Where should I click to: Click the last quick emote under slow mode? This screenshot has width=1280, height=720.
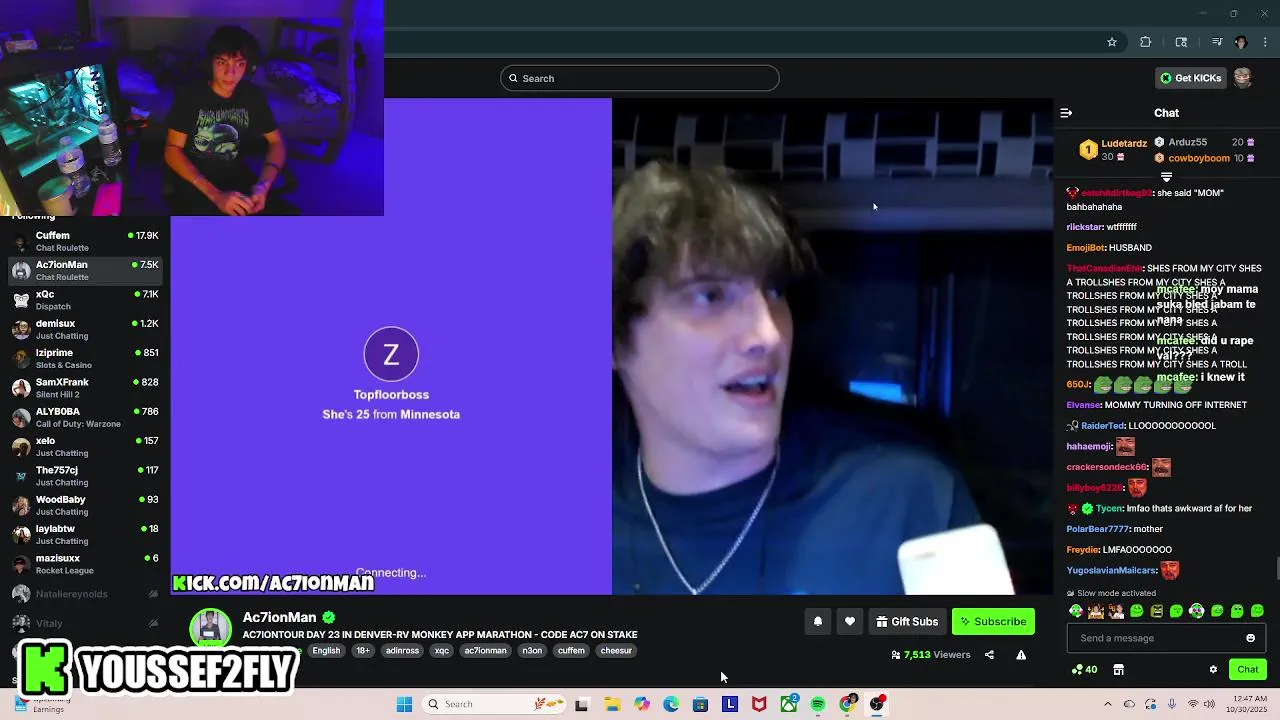(1257, 610)
